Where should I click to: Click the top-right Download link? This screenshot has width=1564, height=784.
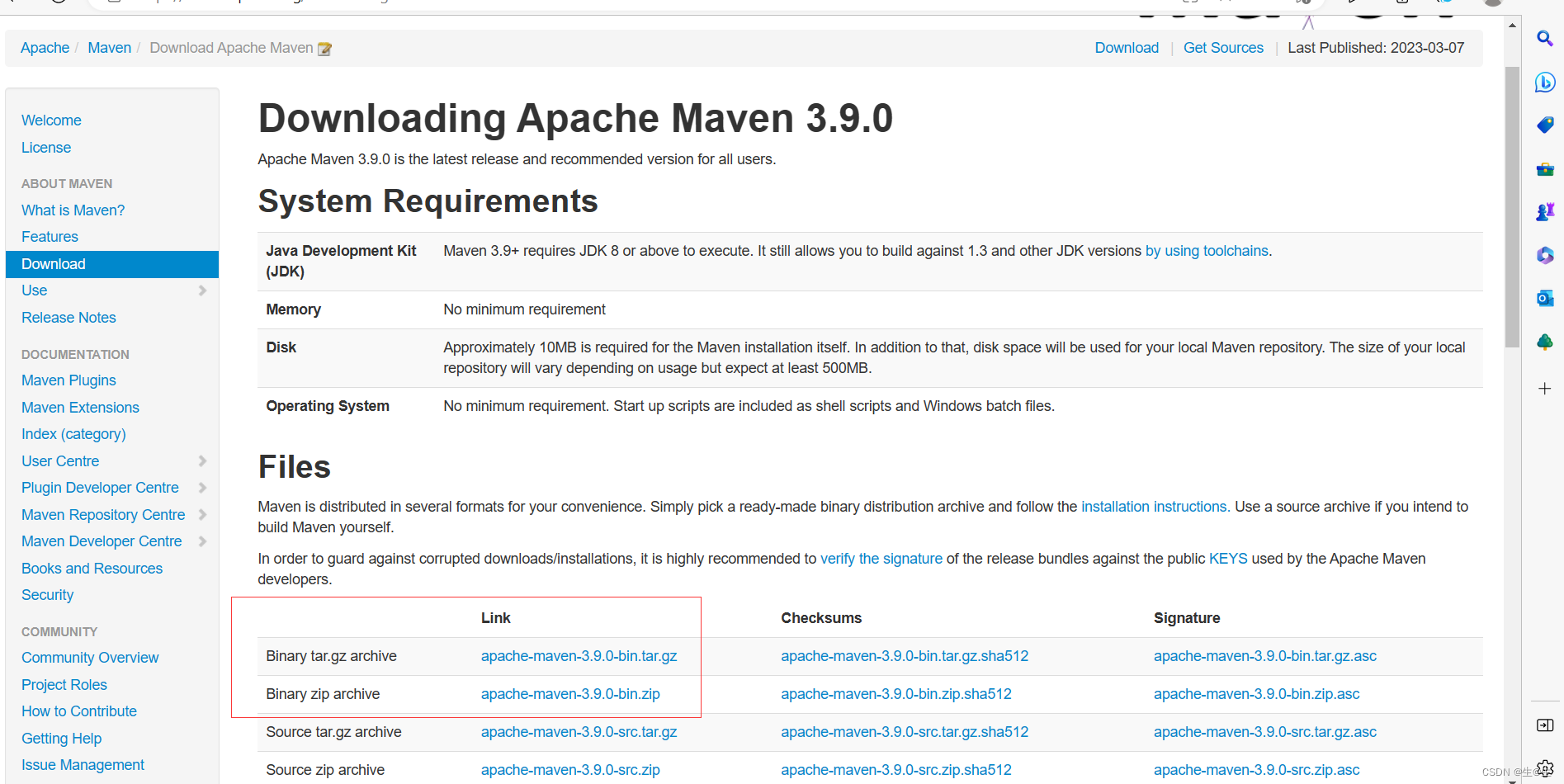1127,48
